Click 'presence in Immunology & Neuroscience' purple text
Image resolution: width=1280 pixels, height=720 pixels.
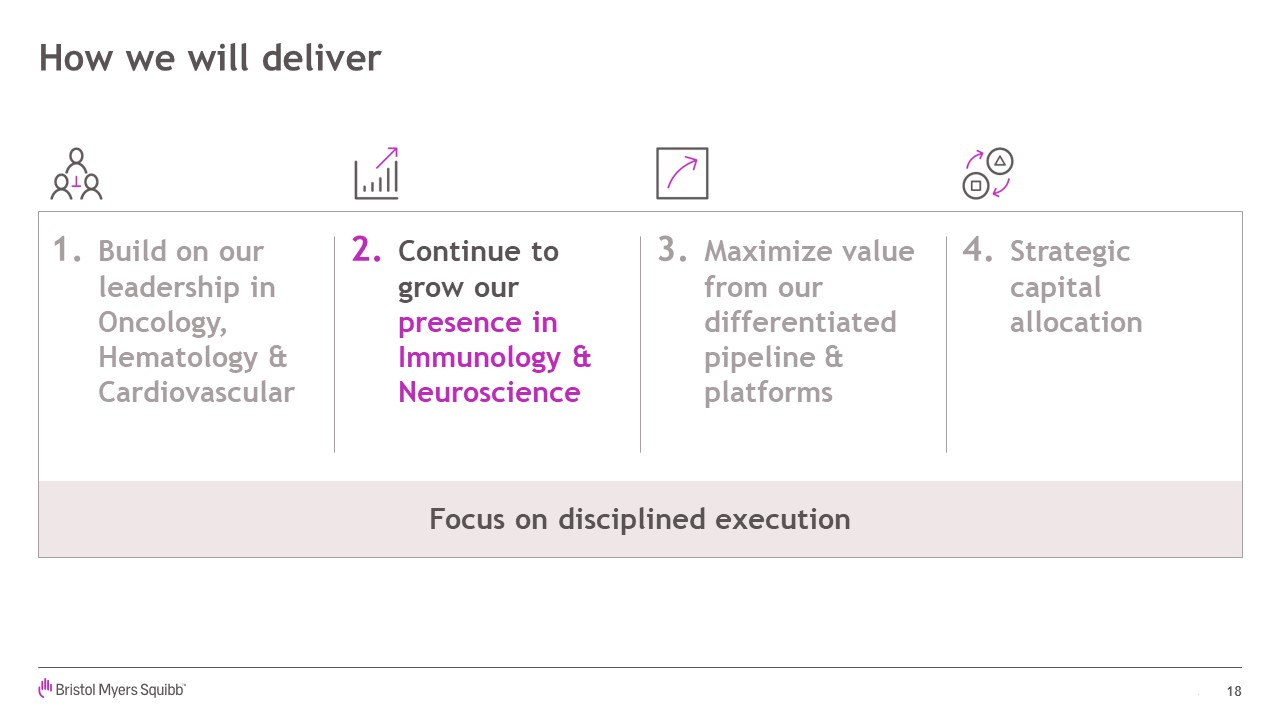click(494, 357)
